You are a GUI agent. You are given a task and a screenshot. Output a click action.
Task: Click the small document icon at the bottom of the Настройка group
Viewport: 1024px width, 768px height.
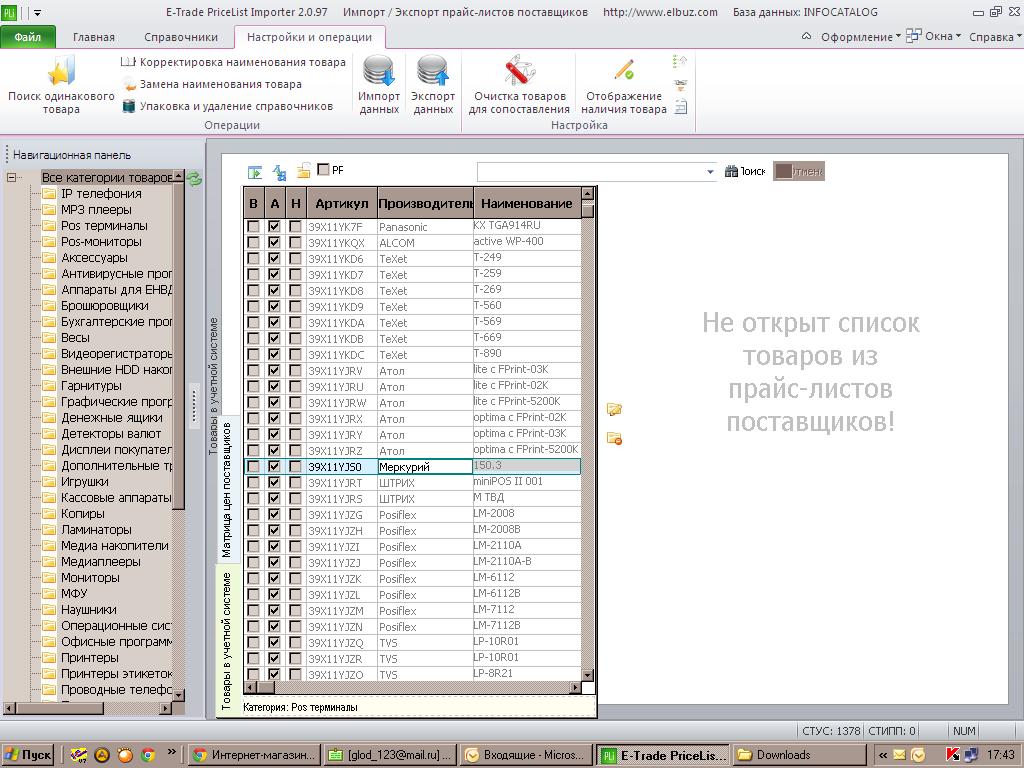click(680, 106)
